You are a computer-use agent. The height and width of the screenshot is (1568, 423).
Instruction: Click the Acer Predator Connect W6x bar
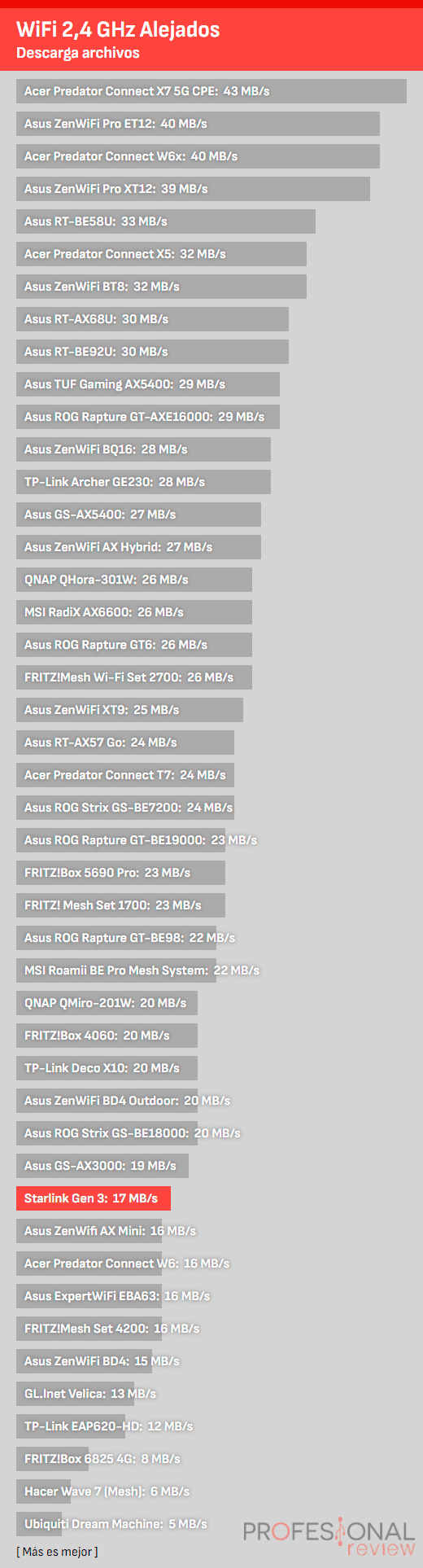(198, 156)
